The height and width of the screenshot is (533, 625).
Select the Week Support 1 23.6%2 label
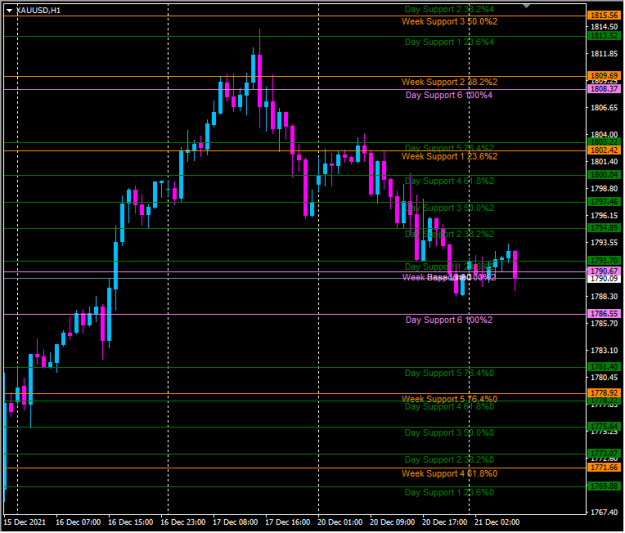(x=449, y=157)
